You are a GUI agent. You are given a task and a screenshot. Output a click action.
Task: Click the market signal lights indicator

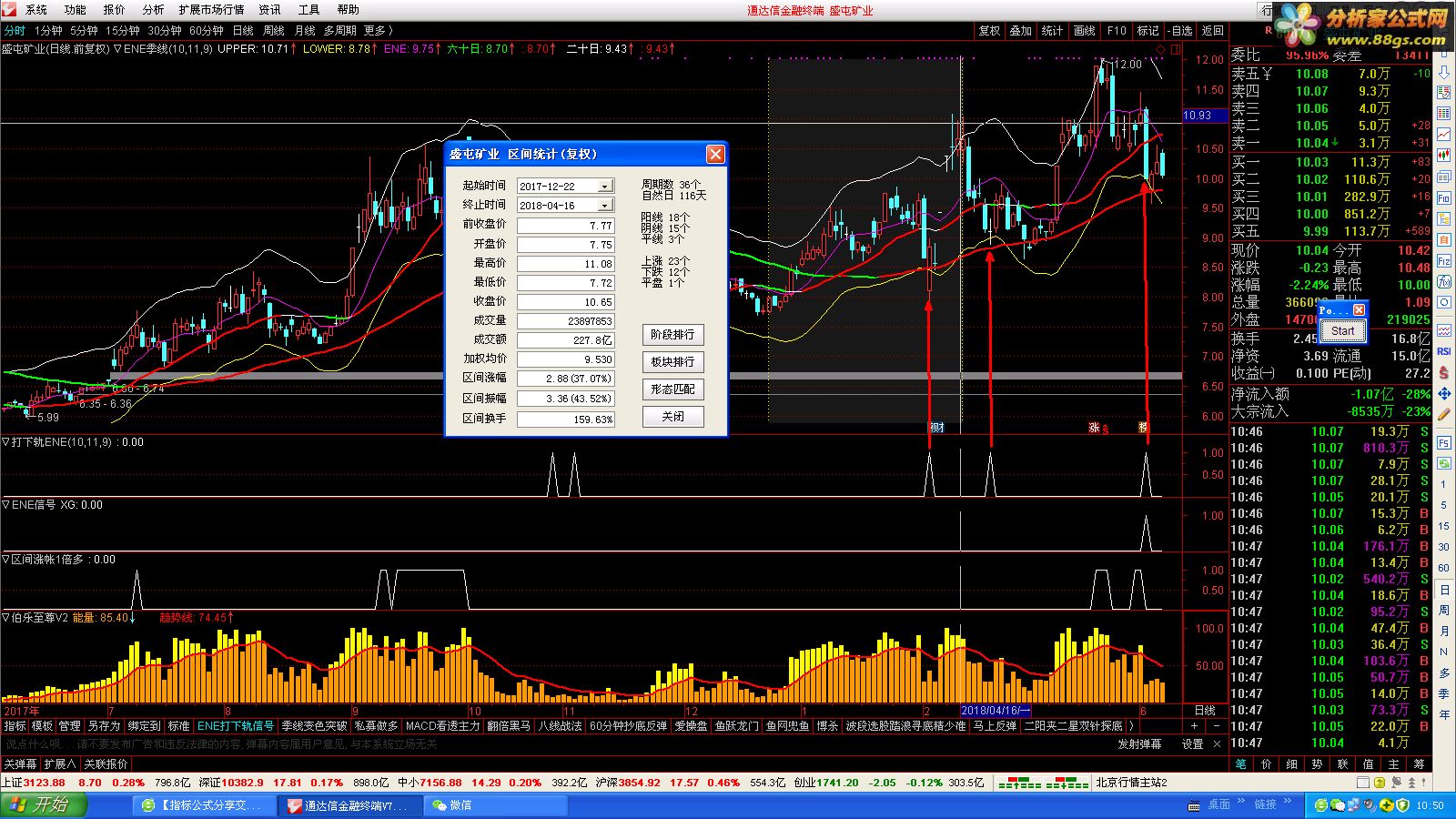1043,783
